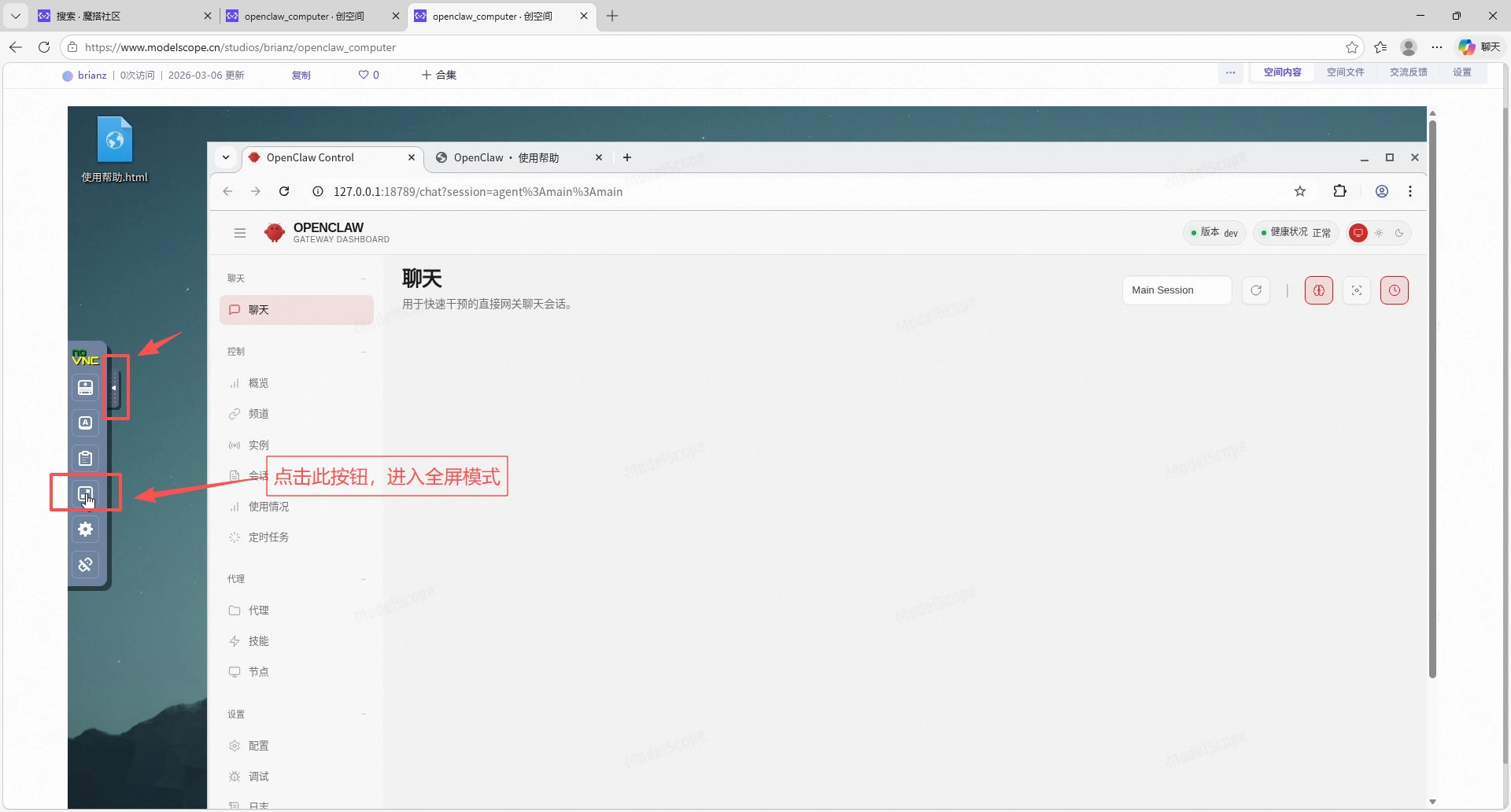Open the inner browser three-dot menu
Image resolution: width=1511 pixels, height=812 pixels.
tap(1410, 191)
